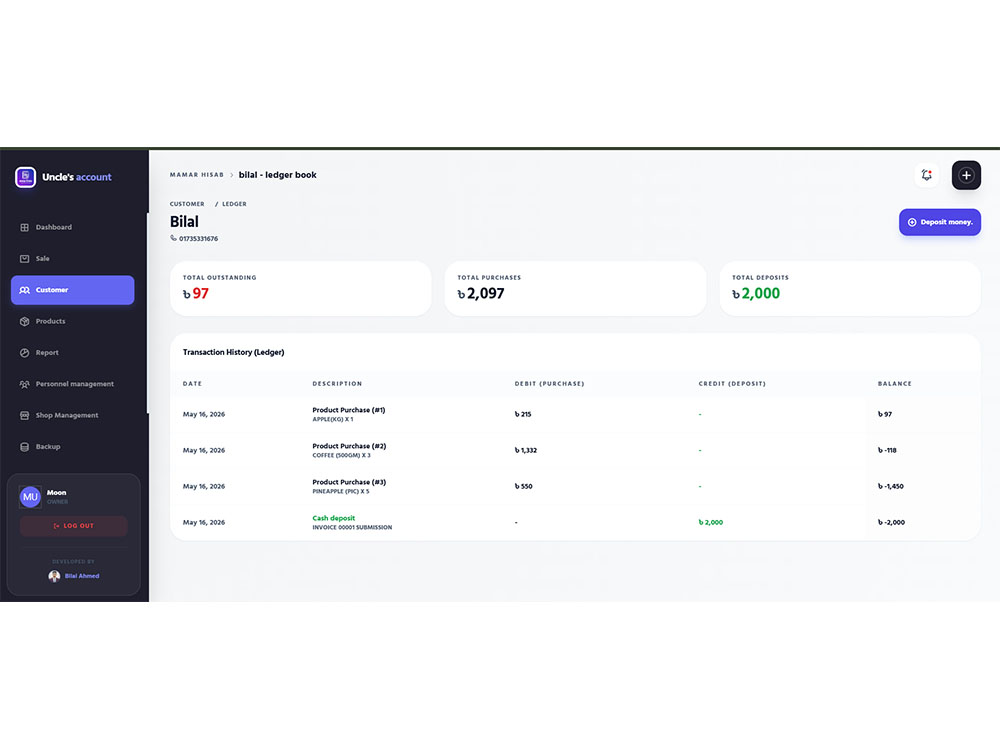Click the ৳ -118 balance cell
Viewport: 1000px width, 750px height.
click(x=887, y=450)
